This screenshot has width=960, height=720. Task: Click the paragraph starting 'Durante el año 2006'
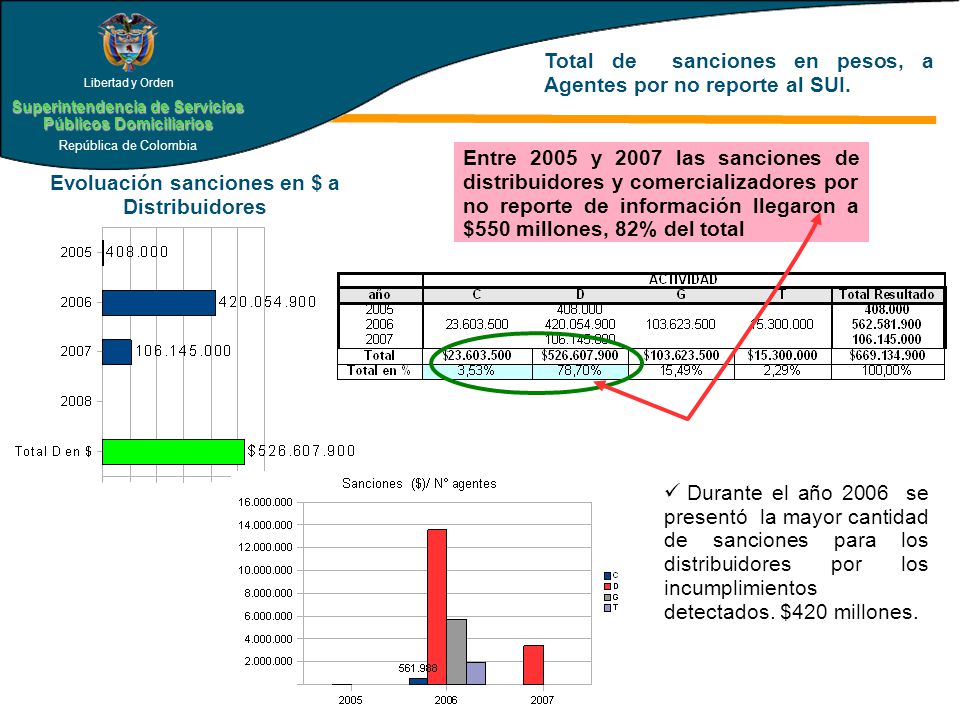tap(796, 552)
